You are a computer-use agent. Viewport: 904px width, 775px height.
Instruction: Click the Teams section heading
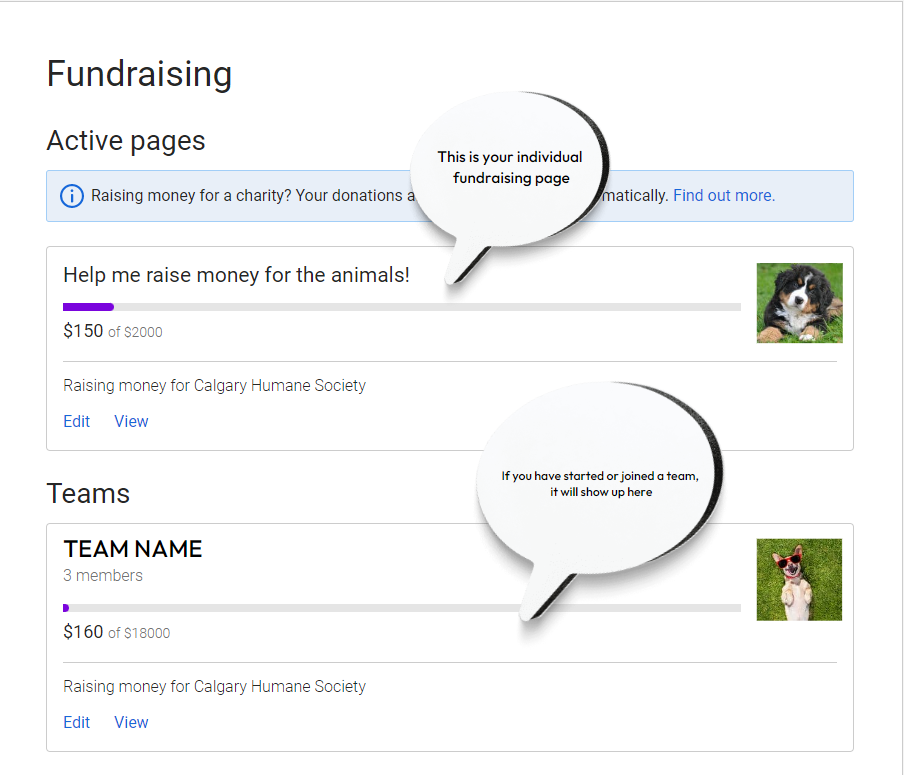88,494
